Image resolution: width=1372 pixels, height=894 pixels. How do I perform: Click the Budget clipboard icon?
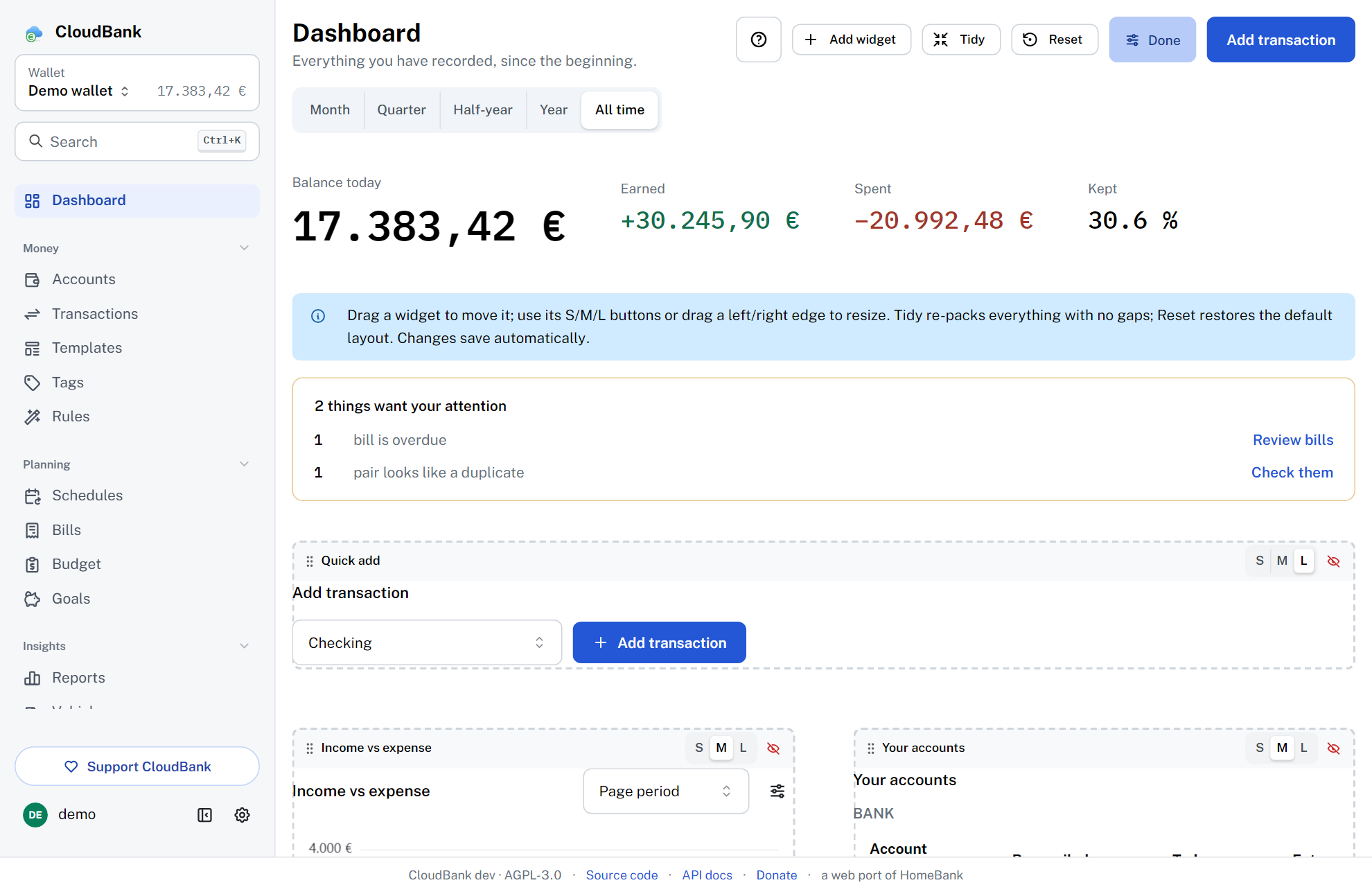(x=32, y=565)
